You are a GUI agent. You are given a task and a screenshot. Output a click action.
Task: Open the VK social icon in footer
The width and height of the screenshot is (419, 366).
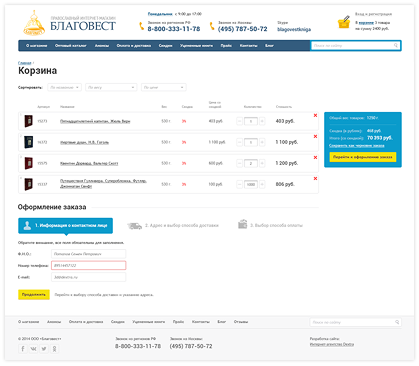pos(33,349)
